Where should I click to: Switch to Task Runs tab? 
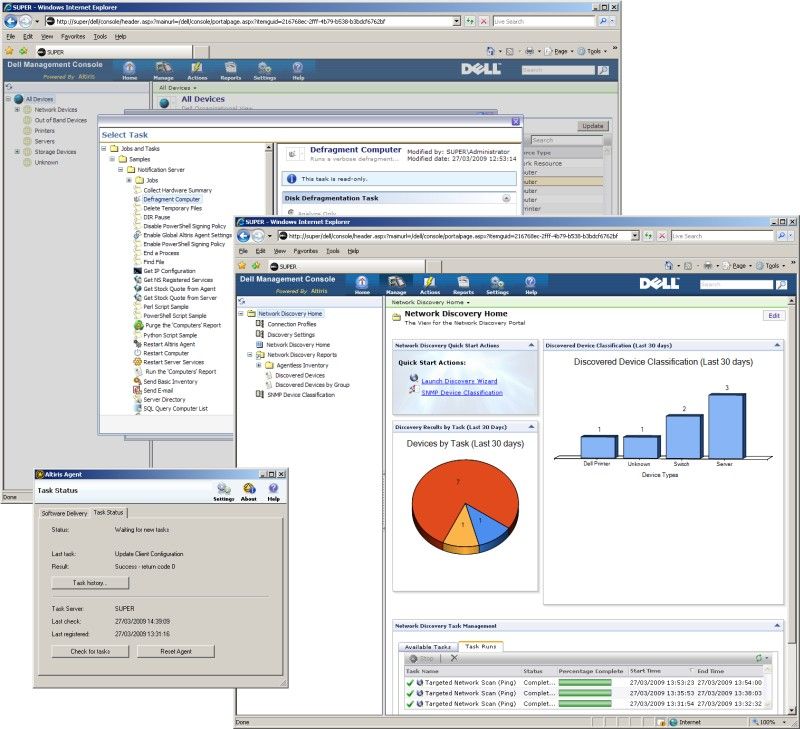click(480, 646)
